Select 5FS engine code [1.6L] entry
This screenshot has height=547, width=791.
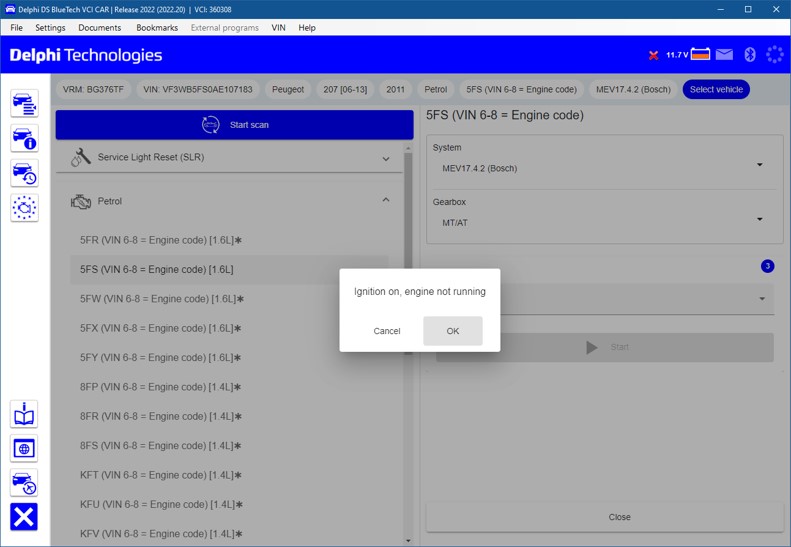[230, 269]
